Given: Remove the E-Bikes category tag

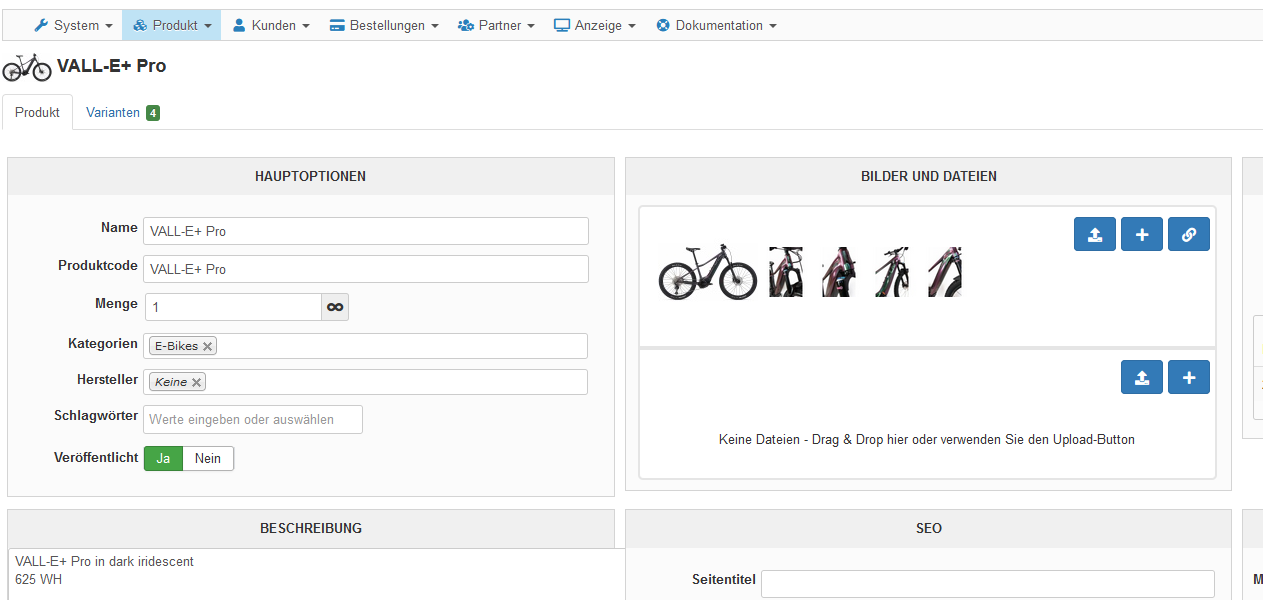Looking at the screenshot, I should click(x=208, y=346).
